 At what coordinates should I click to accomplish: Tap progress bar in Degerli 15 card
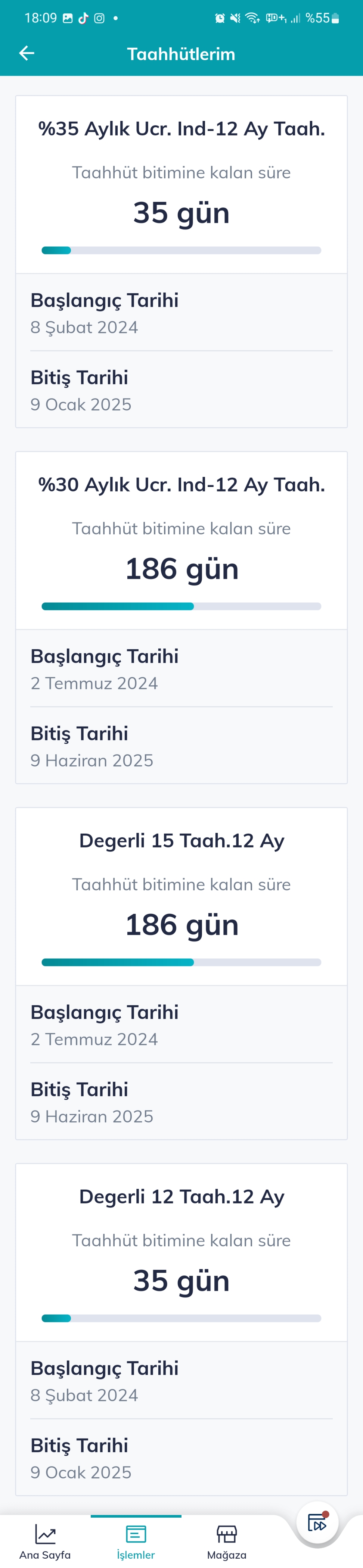[181, 962]
